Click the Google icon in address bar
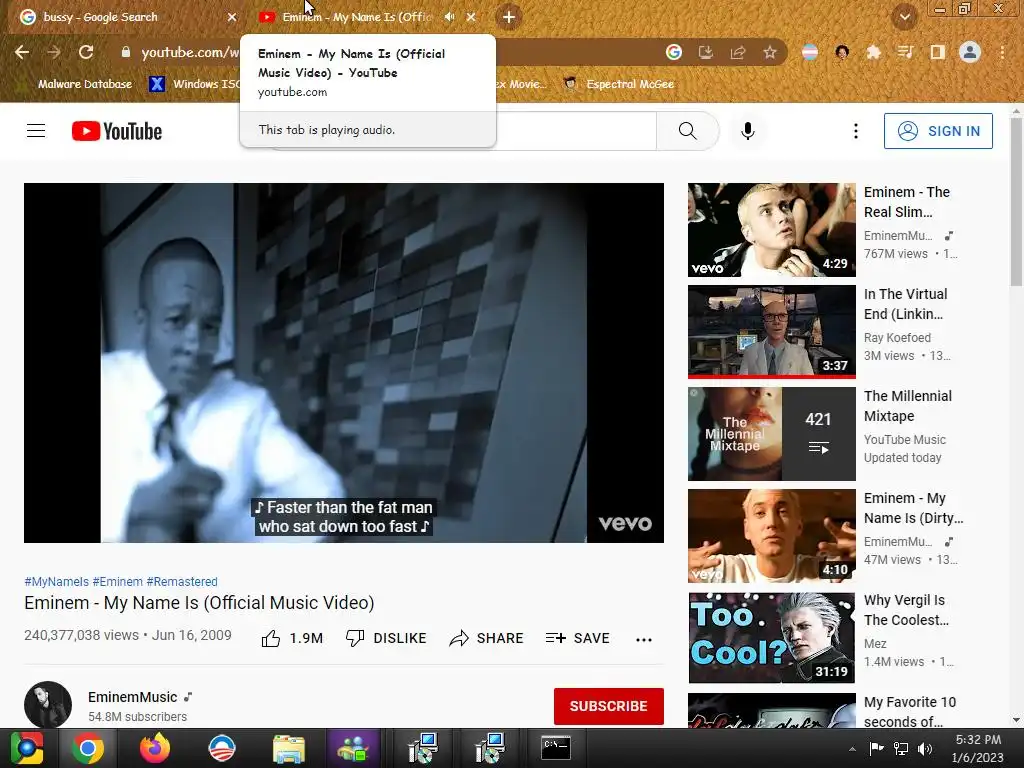 [674, 52]
